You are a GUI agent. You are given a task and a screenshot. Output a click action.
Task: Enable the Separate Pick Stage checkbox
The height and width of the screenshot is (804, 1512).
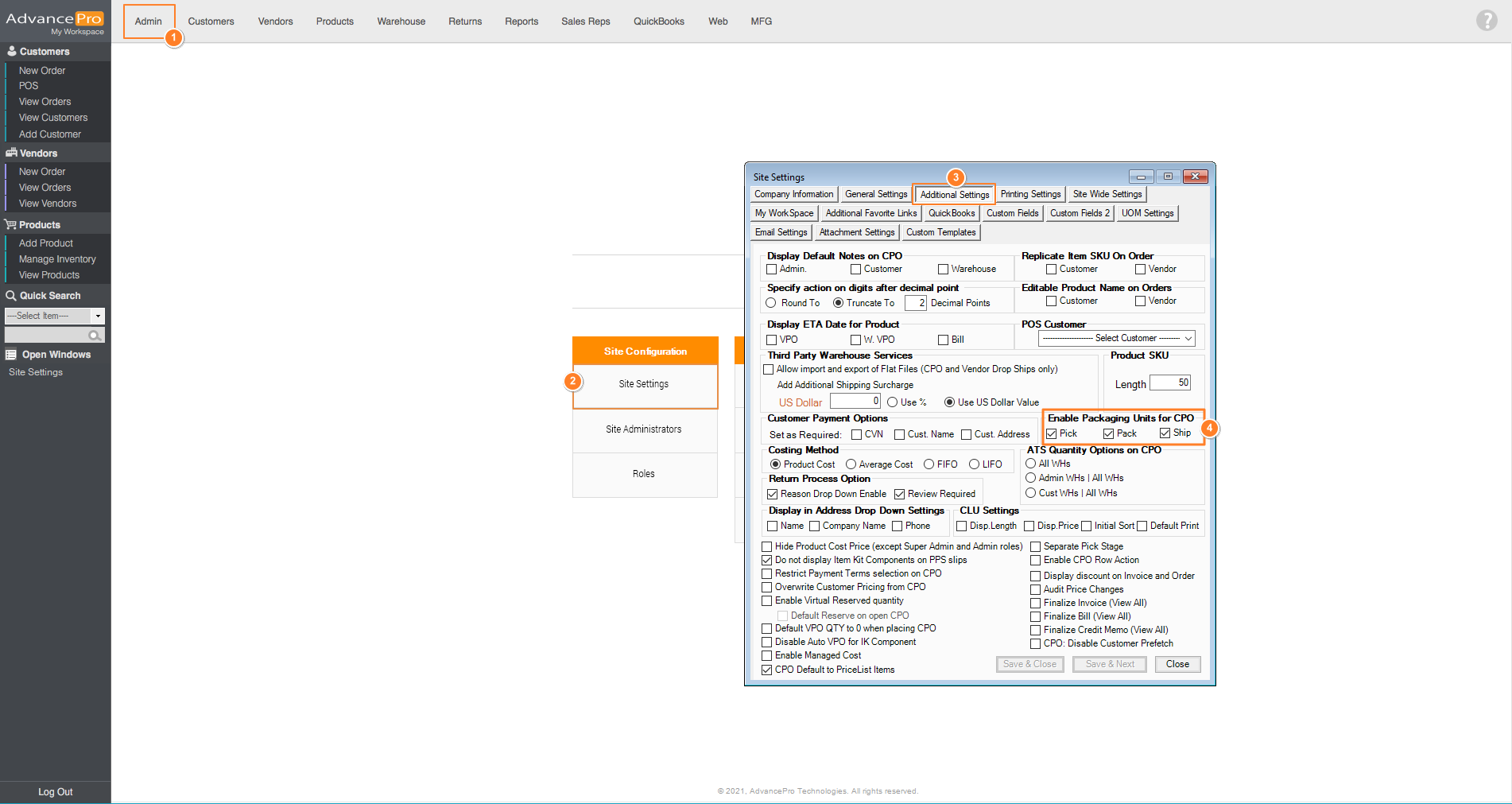click(1035, 546)
